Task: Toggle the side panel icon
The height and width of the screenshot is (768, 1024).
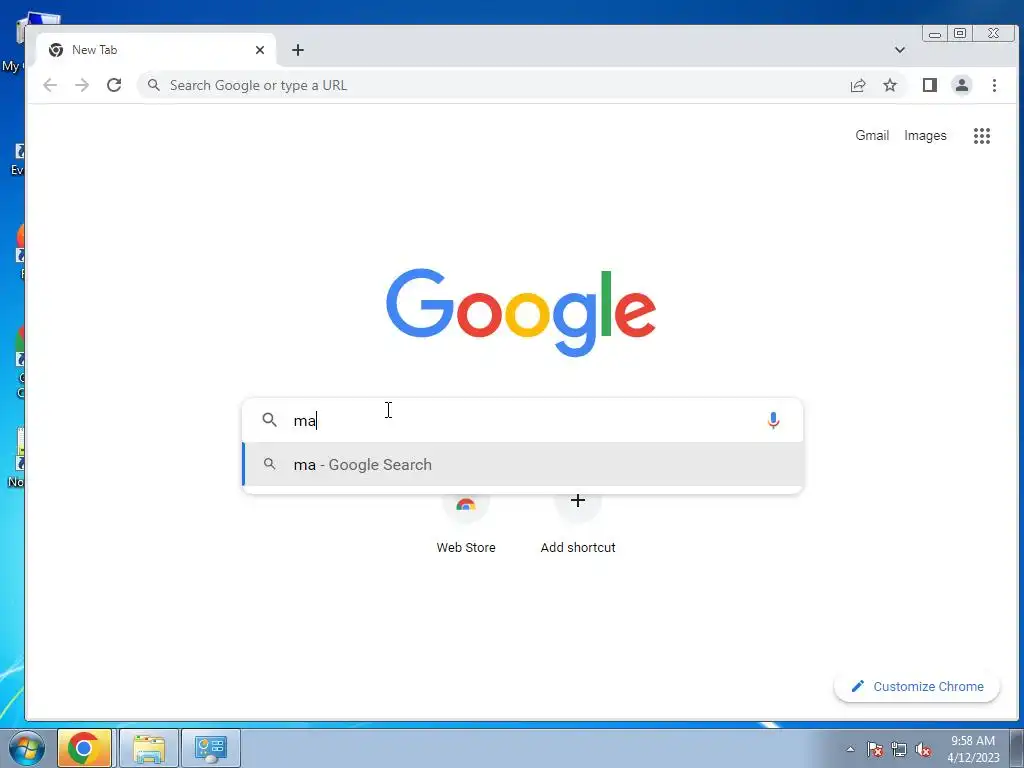Action: pos(930,85)
